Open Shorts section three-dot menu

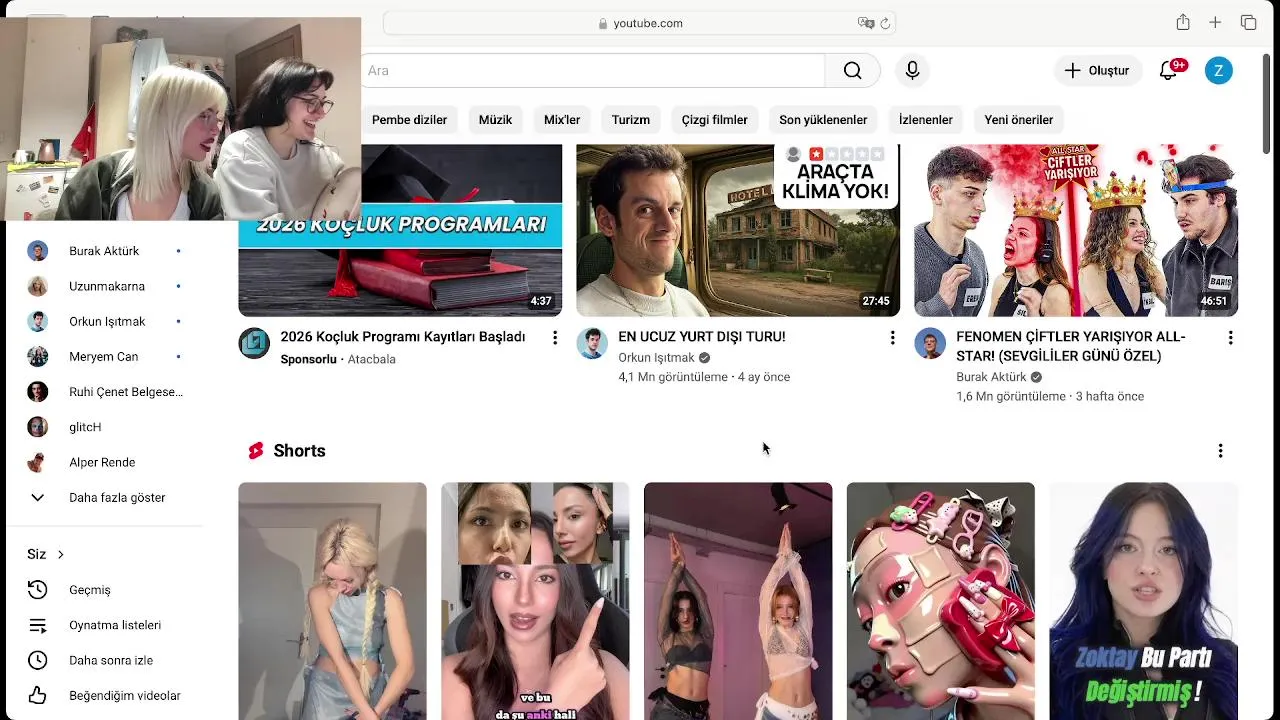[x=1220, y=451]
